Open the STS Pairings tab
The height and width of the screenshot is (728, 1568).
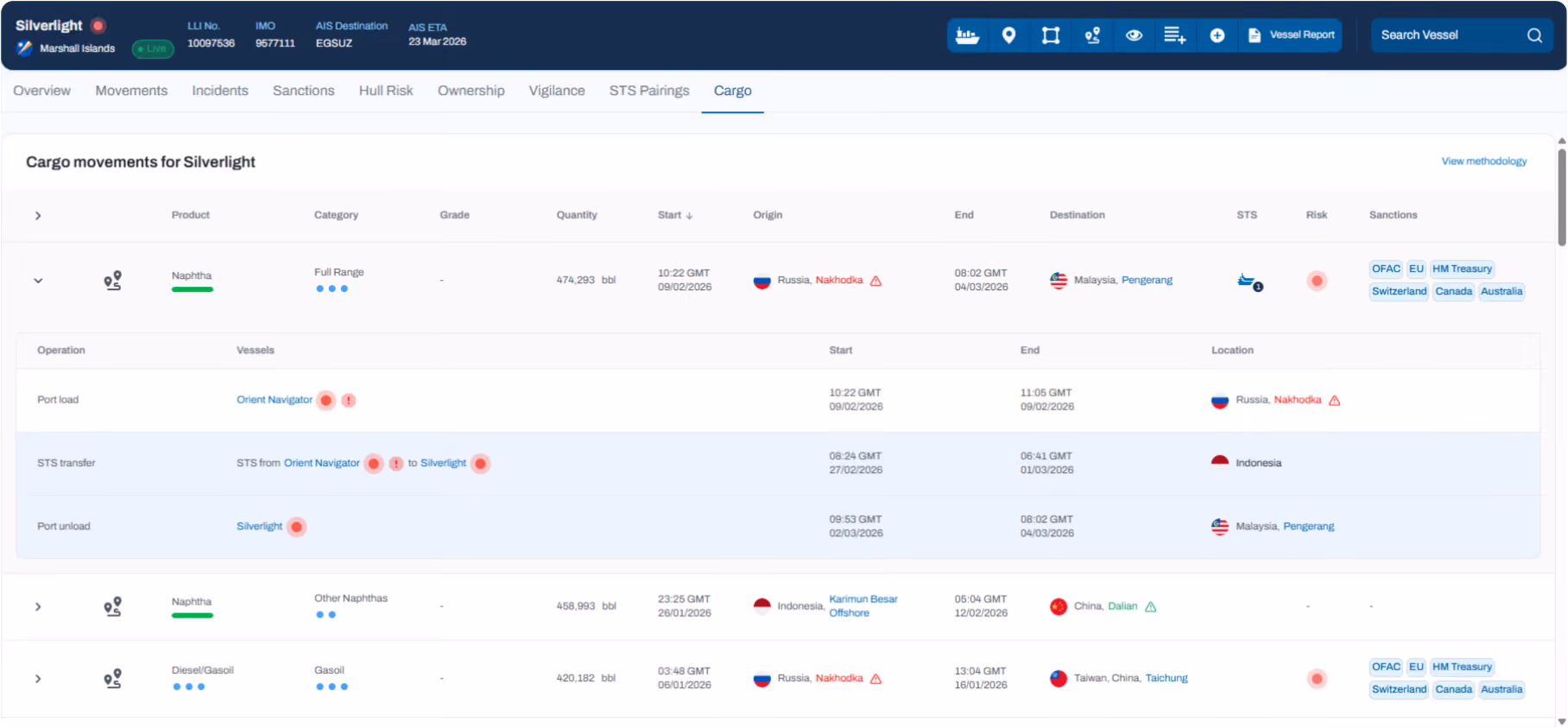(649, 91)
